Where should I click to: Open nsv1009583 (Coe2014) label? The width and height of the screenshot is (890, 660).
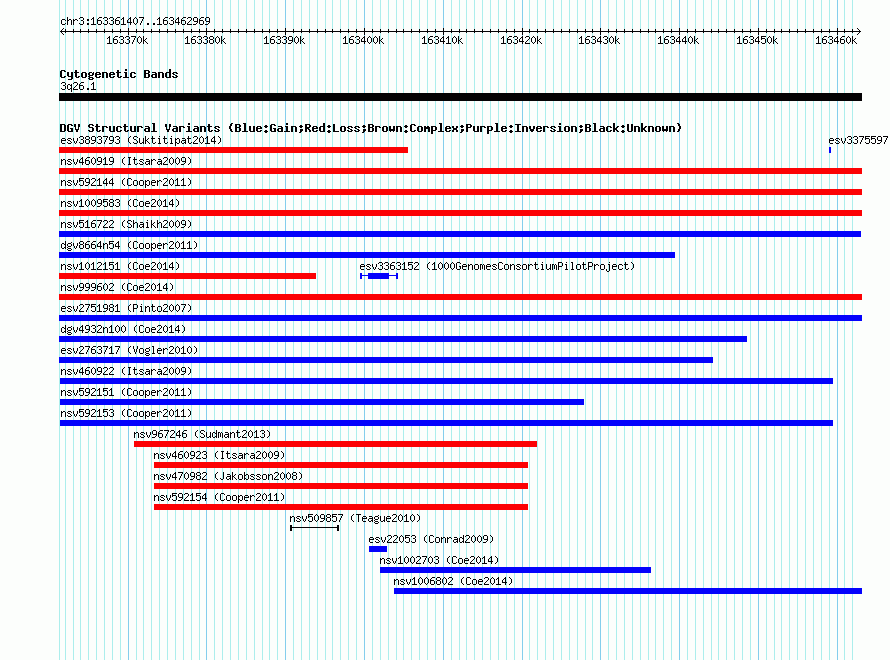[x=120, y=203]
